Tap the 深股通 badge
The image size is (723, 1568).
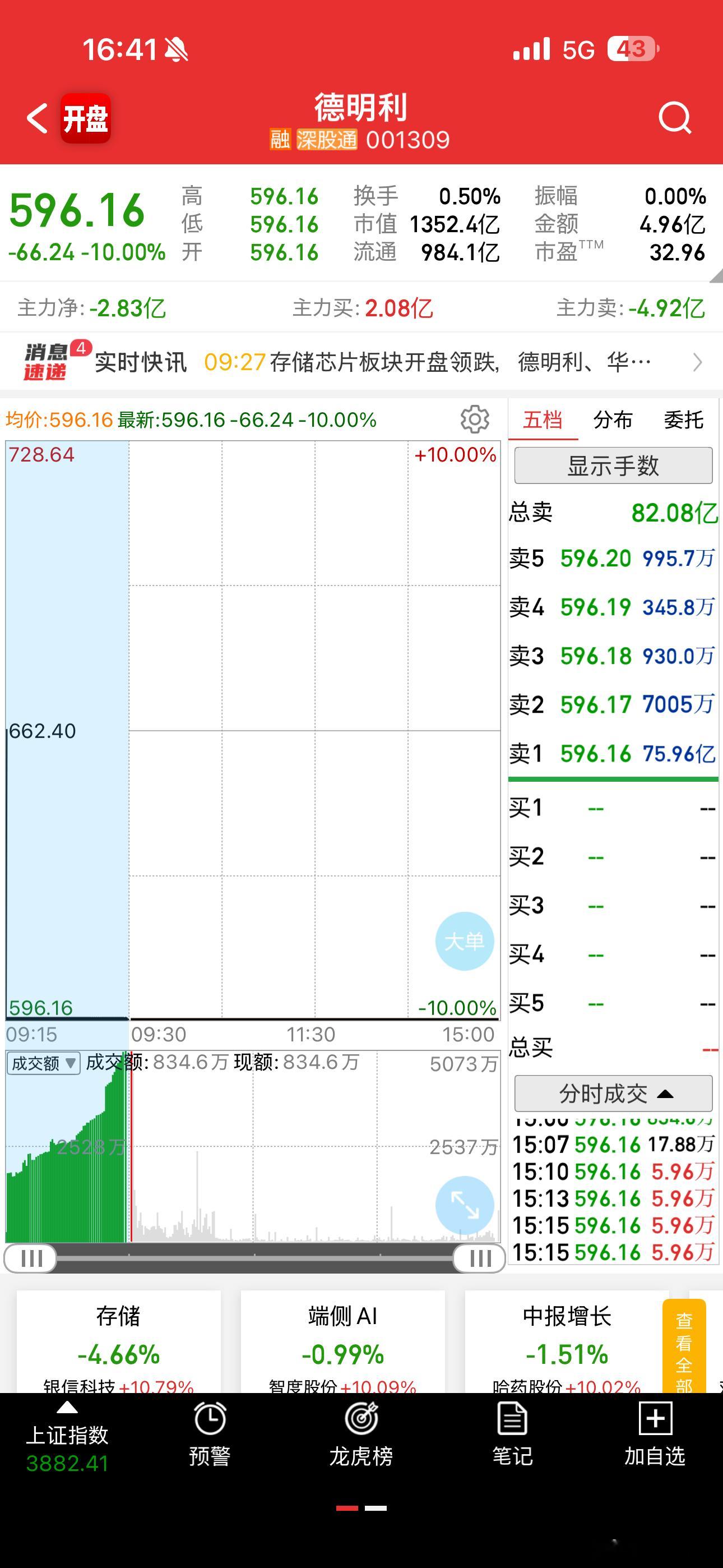(x=327, y=140)
